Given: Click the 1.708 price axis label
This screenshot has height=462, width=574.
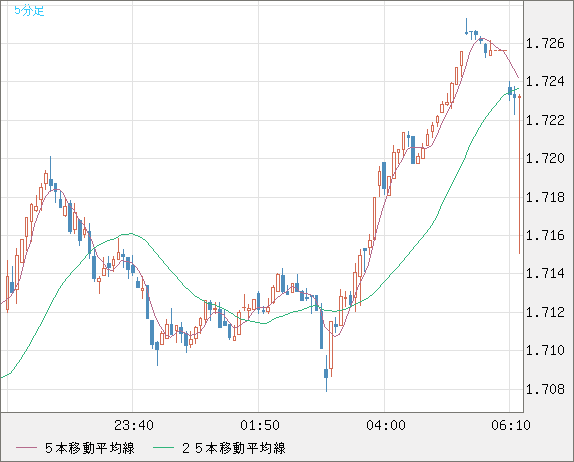Looking at the screenshot, I should (545, 389).
